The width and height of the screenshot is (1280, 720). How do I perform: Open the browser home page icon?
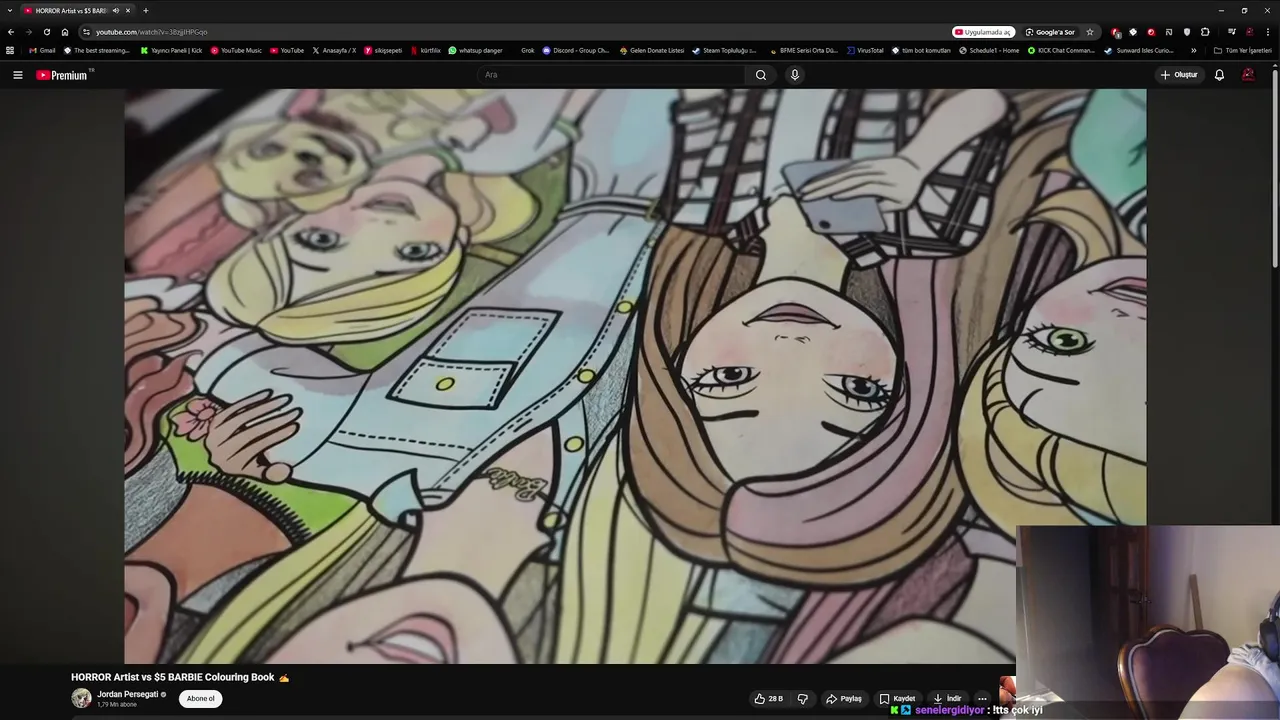65,32
